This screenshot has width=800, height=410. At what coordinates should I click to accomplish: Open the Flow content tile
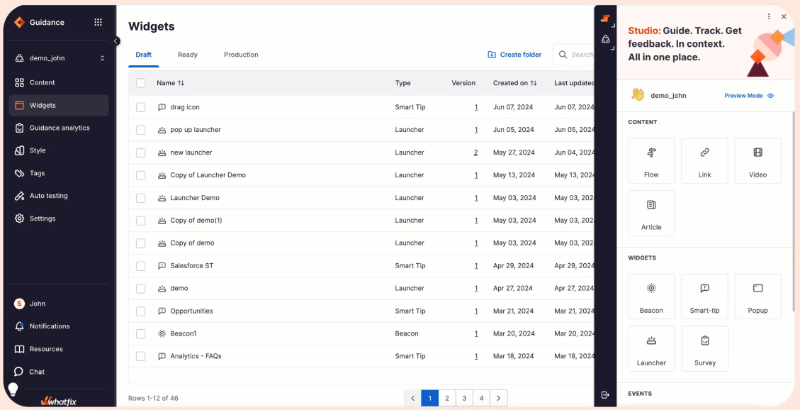click(651, 160)
